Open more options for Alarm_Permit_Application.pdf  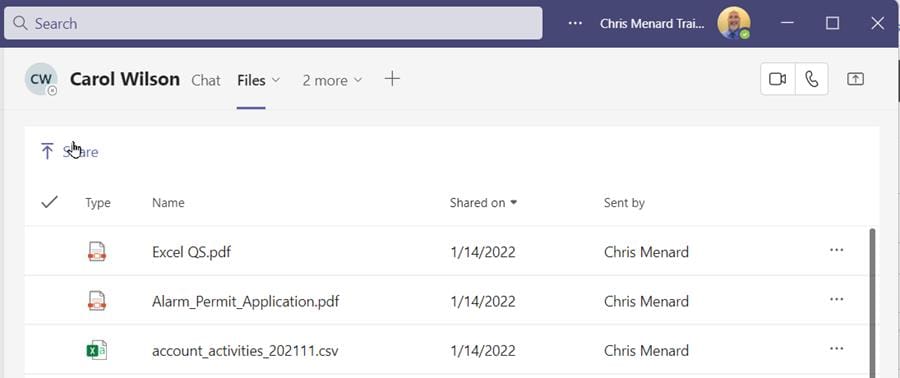pyautogui.click(x=836, y=299)
